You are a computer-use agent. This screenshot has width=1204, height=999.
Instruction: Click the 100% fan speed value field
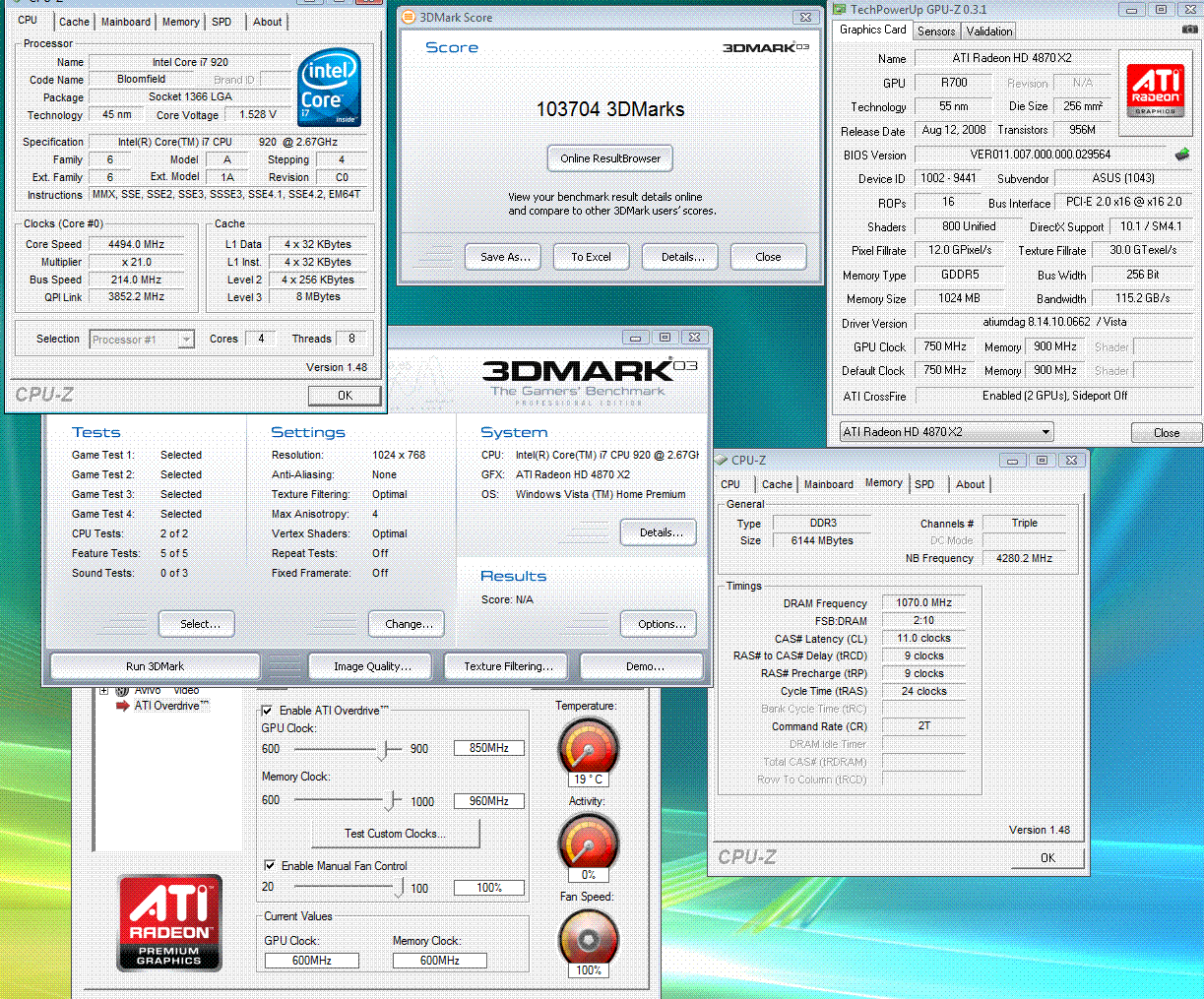(489, 888)
